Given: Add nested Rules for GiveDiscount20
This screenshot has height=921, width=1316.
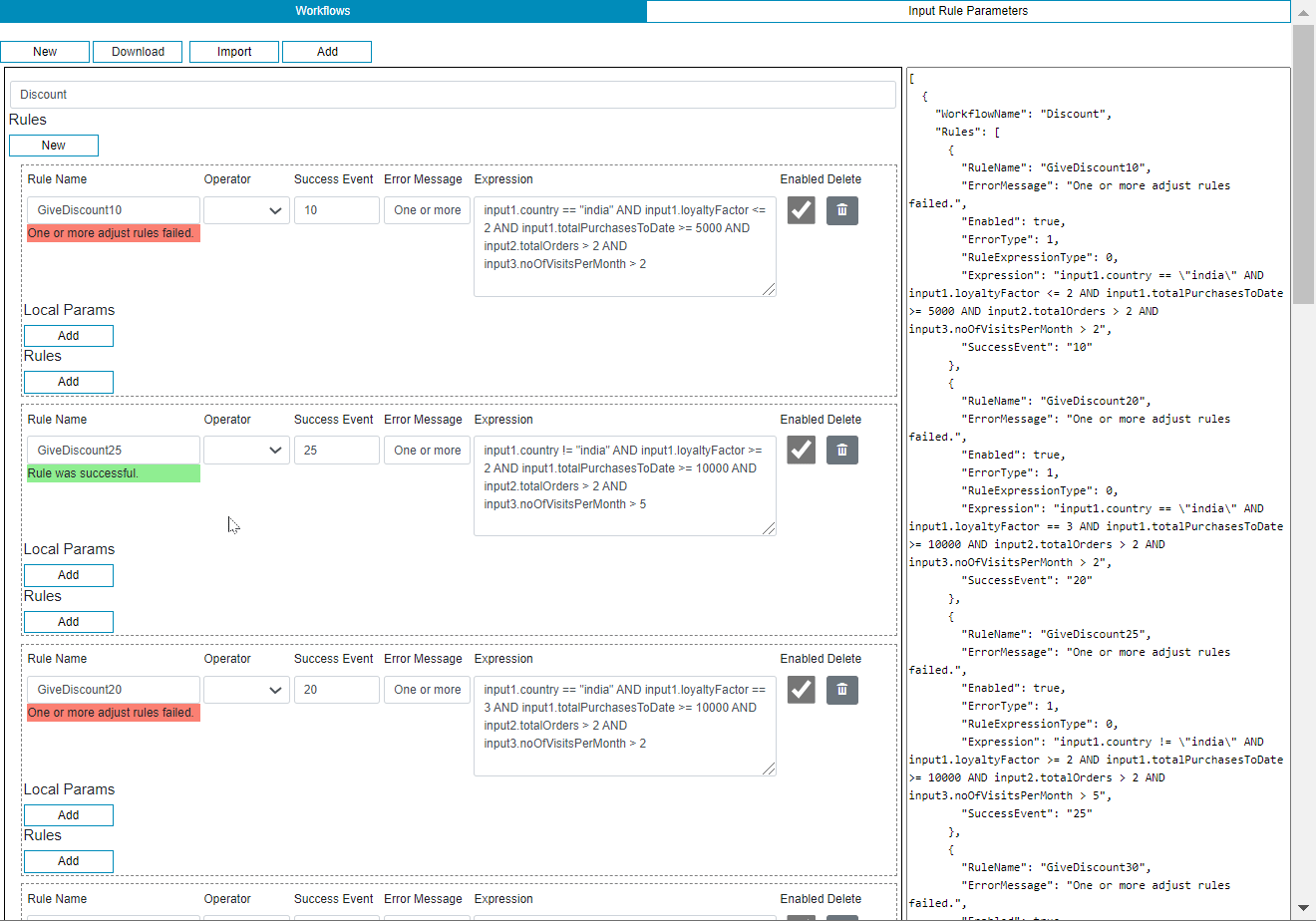Looking at the screenshot, I should tap(69, 861).
